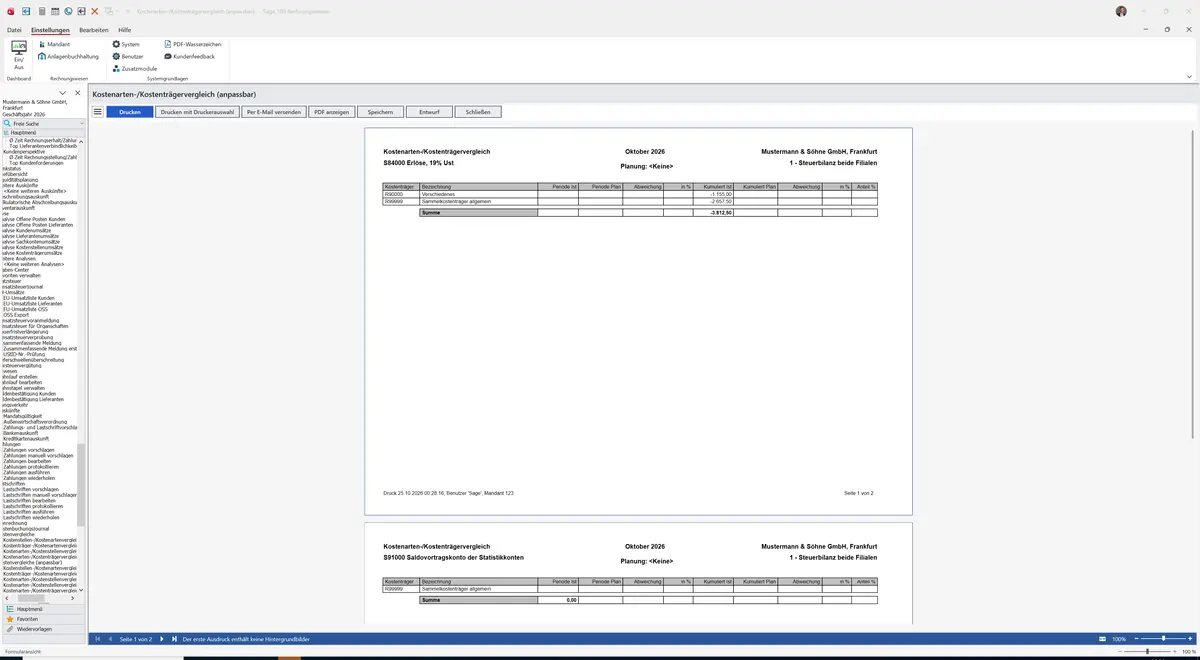Open Anlagenbuchhaltung from the ribbon
The width and height of the screenshot is (1200, 660).
pyautogui.click(x=68, y=56)
